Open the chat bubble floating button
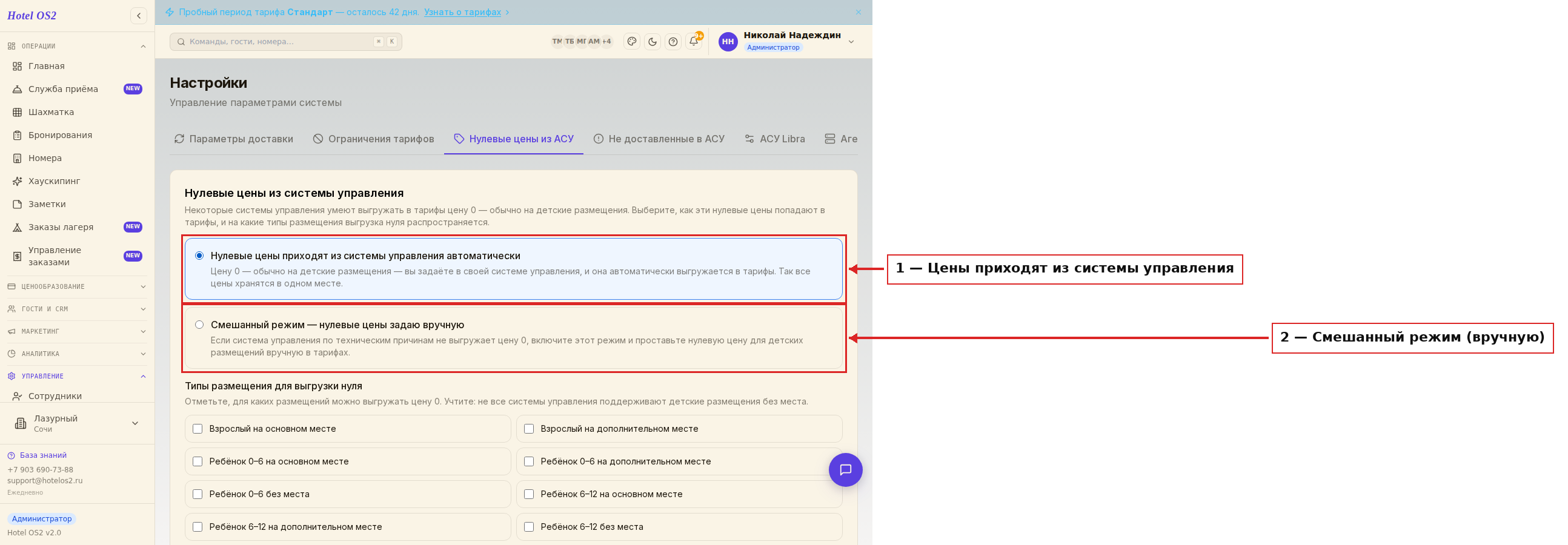Screen dimensions: 1568x545 tap(845, 469)
